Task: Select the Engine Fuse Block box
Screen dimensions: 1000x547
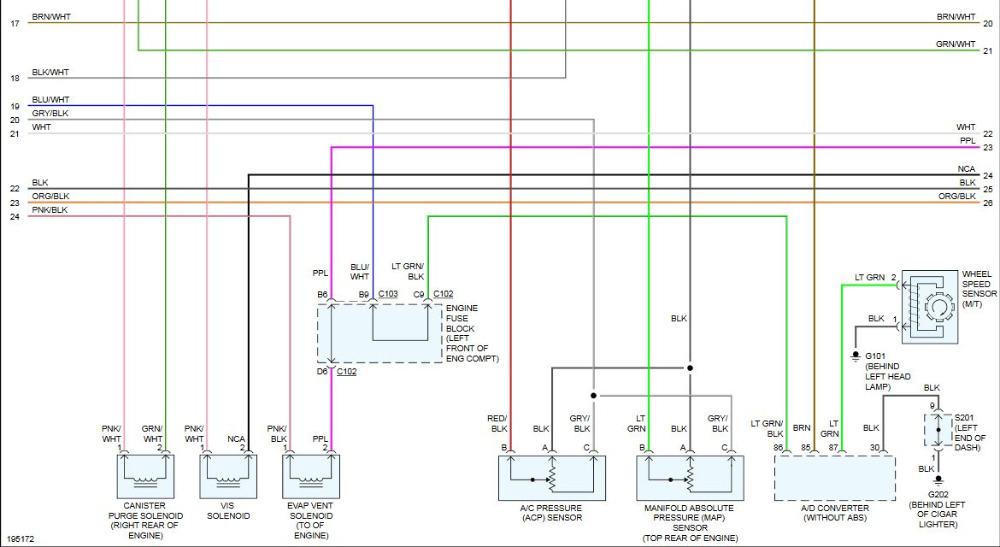Action: click(380, 333)
